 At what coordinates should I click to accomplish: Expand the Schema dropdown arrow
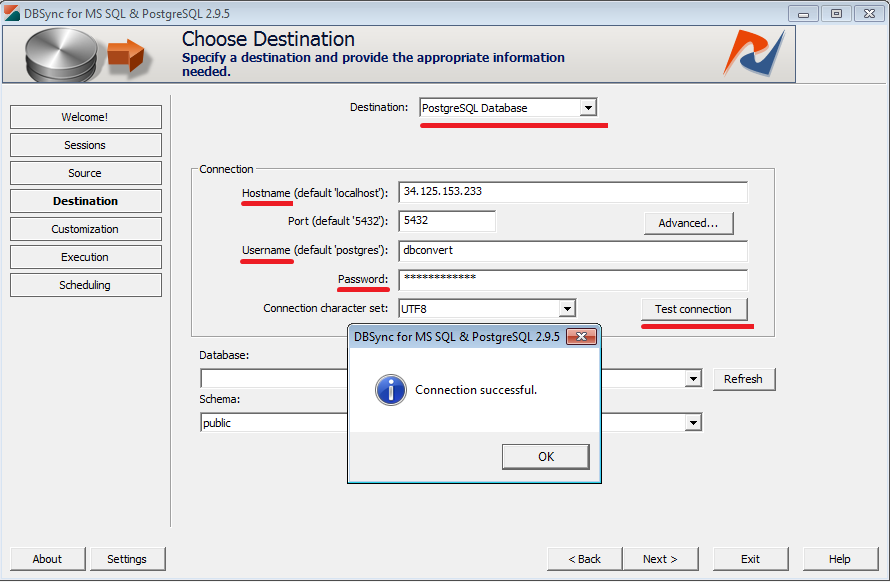point(693,423)
